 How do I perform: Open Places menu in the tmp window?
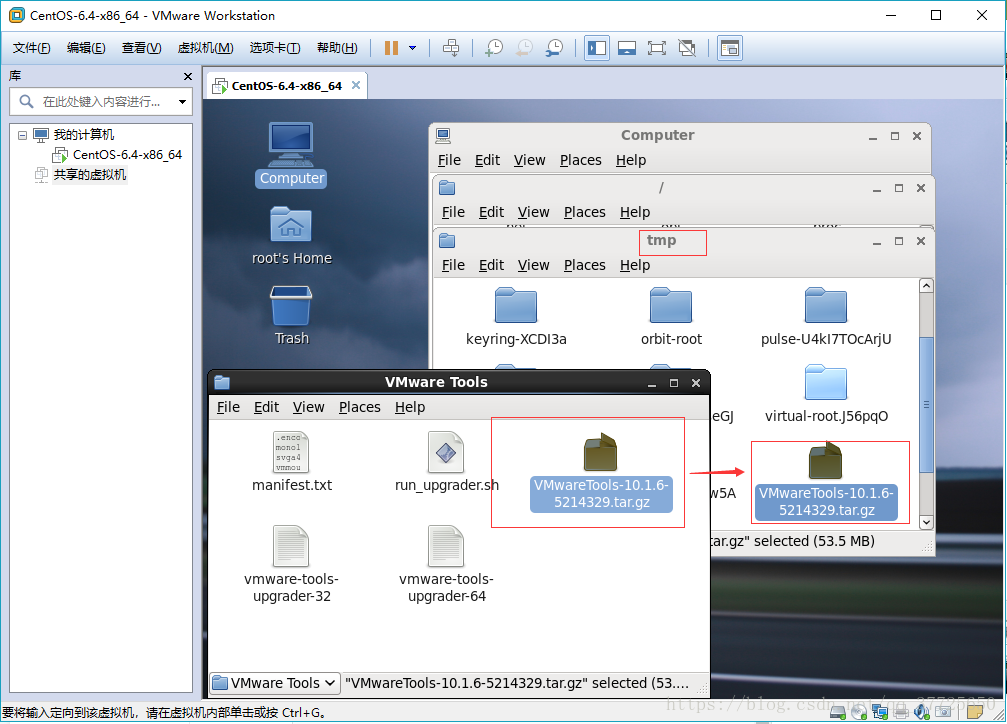[x=584, y=265]
